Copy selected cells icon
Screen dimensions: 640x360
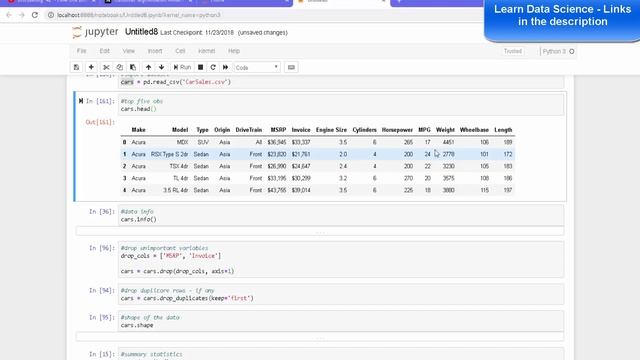point(120,67)
